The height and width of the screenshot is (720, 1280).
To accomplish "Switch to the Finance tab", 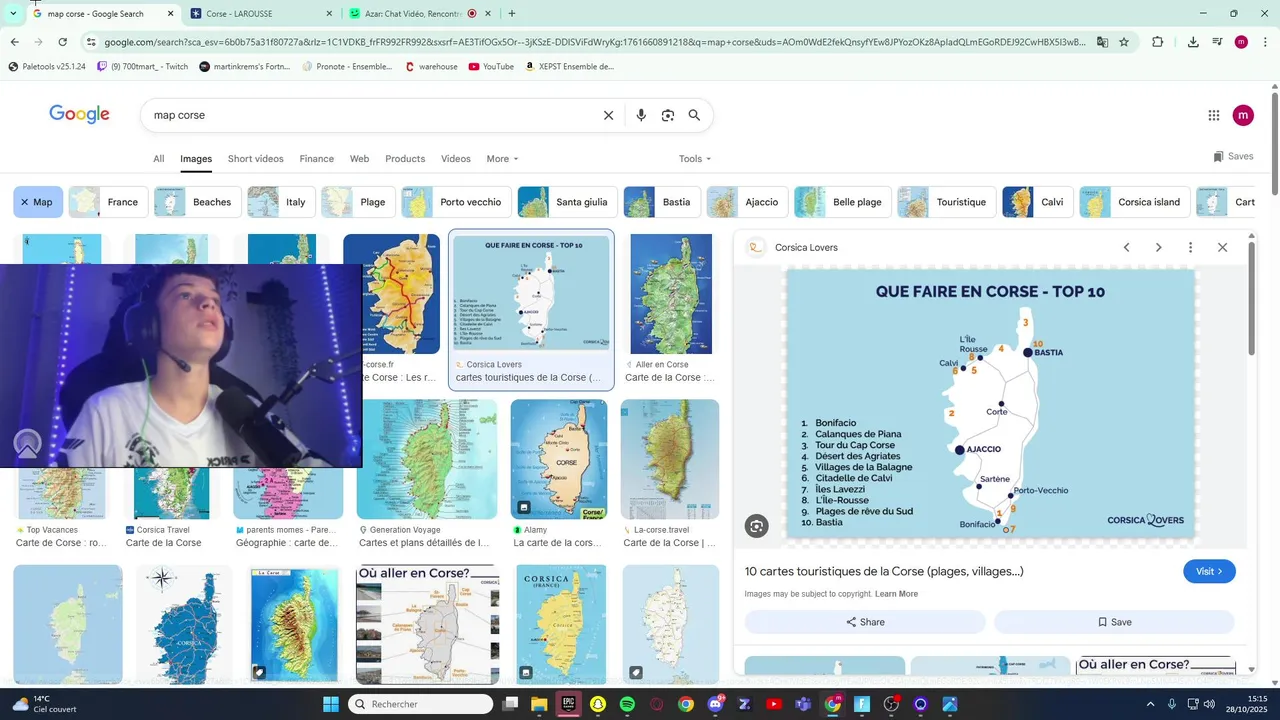I will click(x=316, y=159).
